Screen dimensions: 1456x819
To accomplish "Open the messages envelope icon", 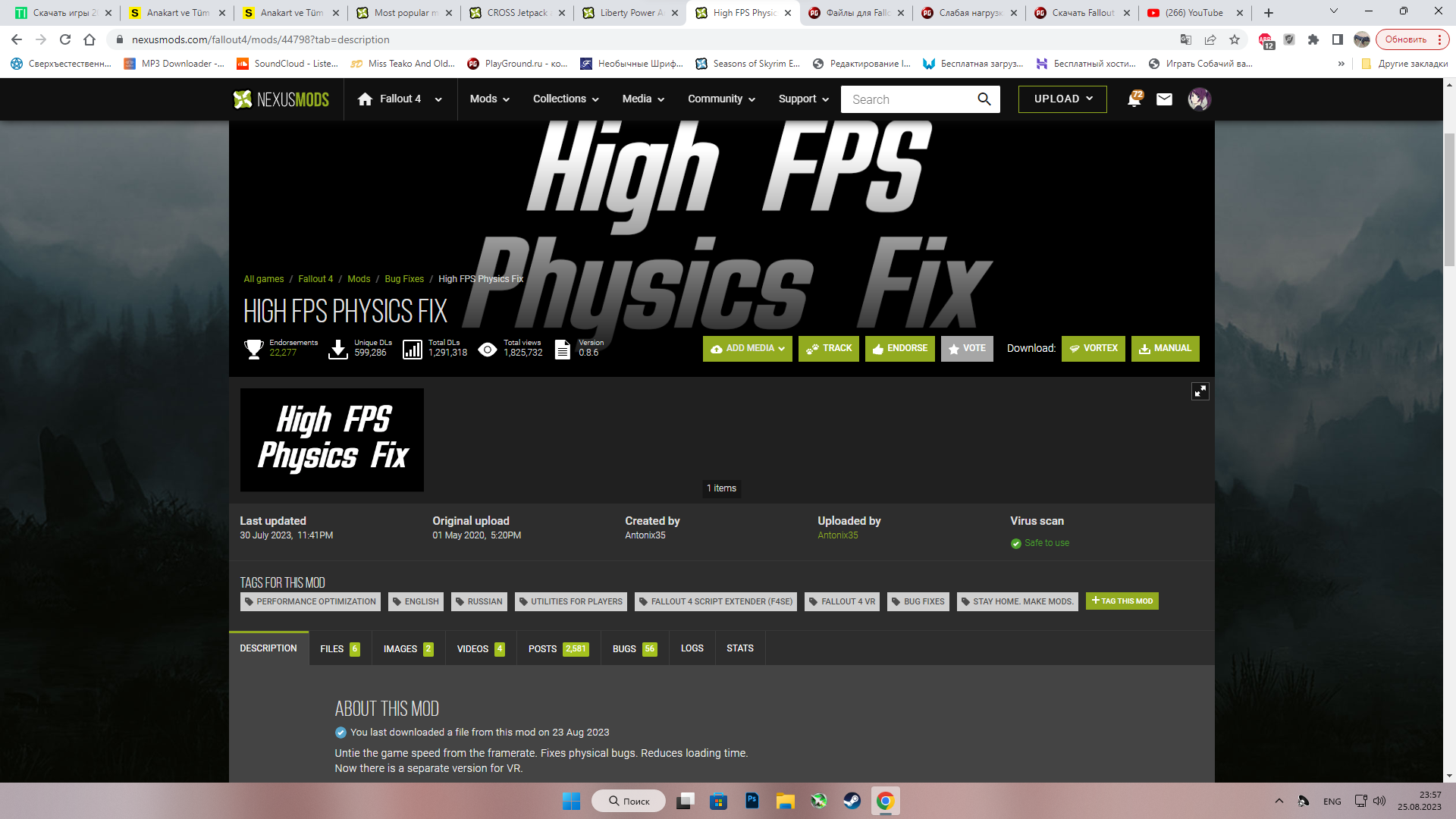I will coord(1164,99).
